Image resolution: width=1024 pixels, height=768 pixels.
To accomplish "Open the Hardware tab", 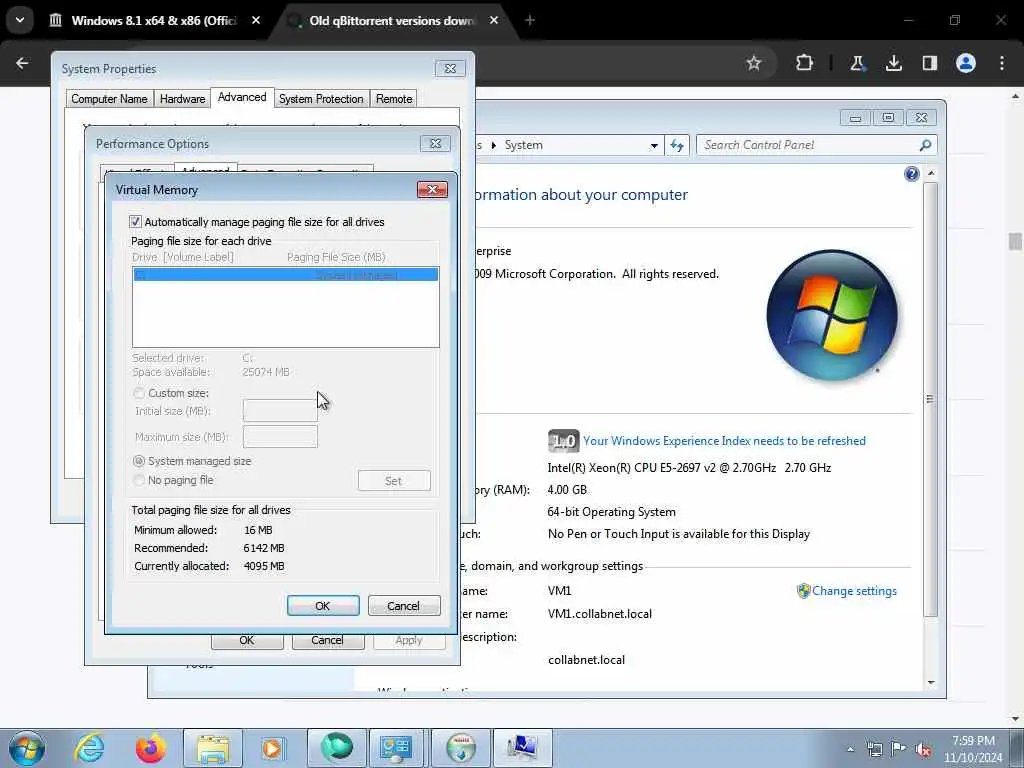I will 182,99.
